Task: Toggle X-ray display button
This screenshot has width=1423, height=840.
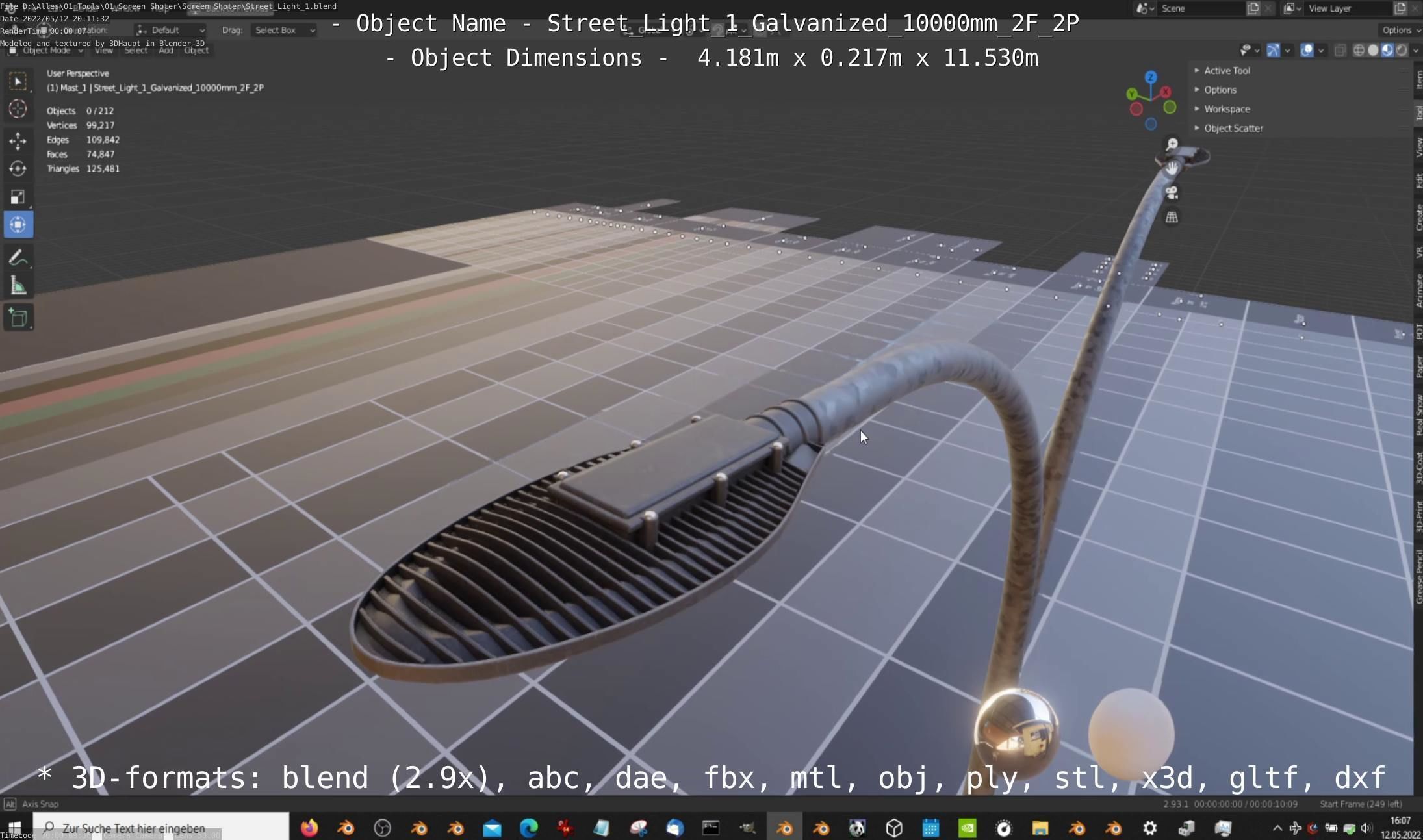Action: [x=1340, y=51]
